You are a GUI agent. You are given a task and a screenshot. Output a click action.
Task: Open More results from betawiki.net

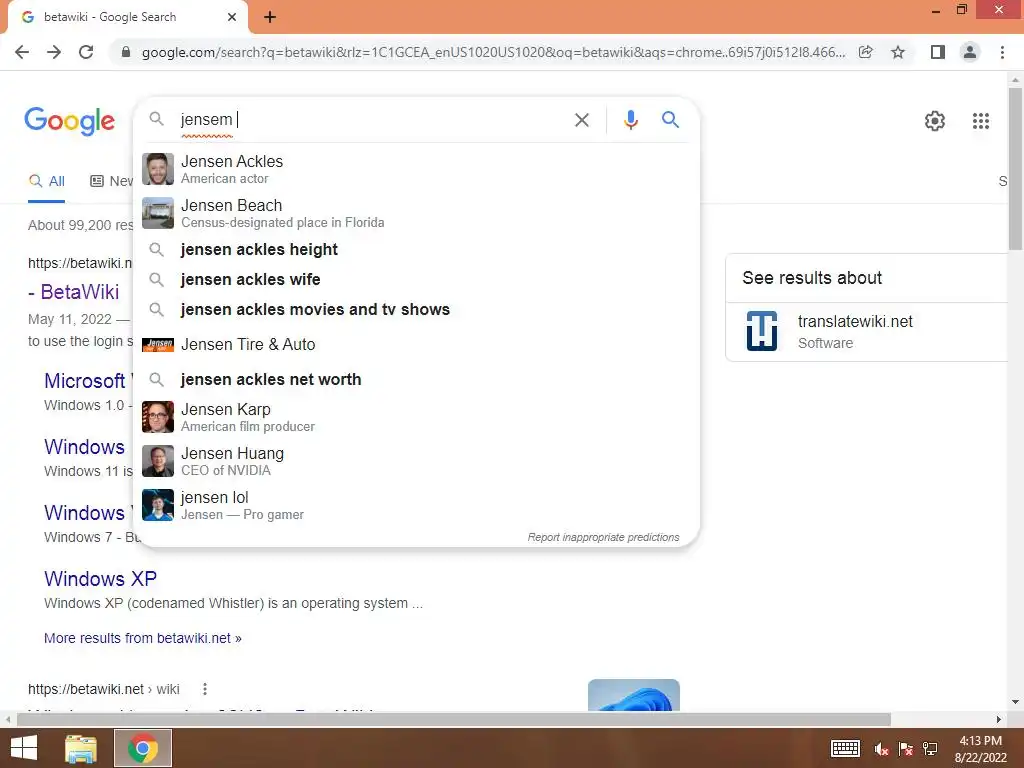(x=142, y=638)
